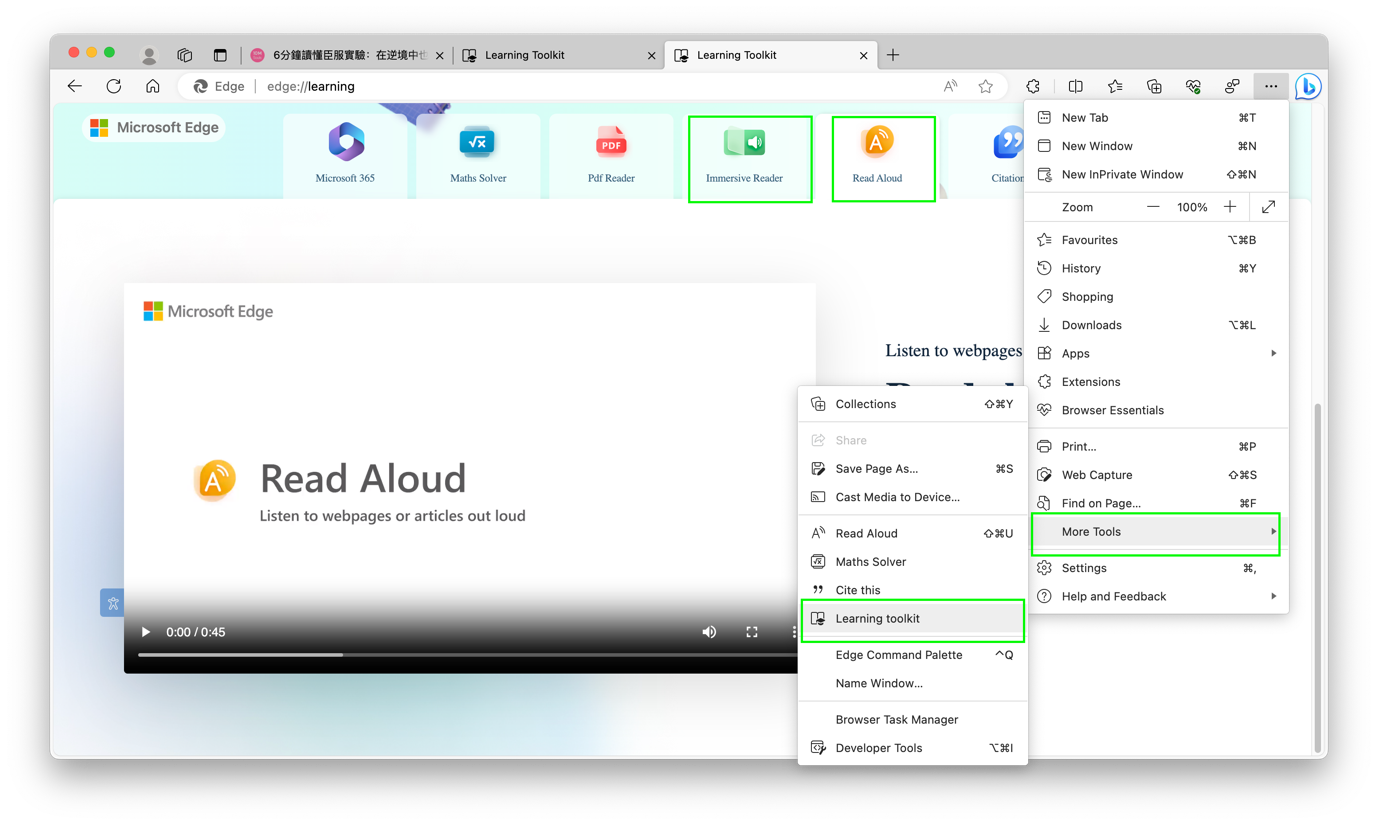The height and width of the screenshot is (825, 1378).
Task: Click the Split screen toolbar icon
Action: (x=1075, y=87)
